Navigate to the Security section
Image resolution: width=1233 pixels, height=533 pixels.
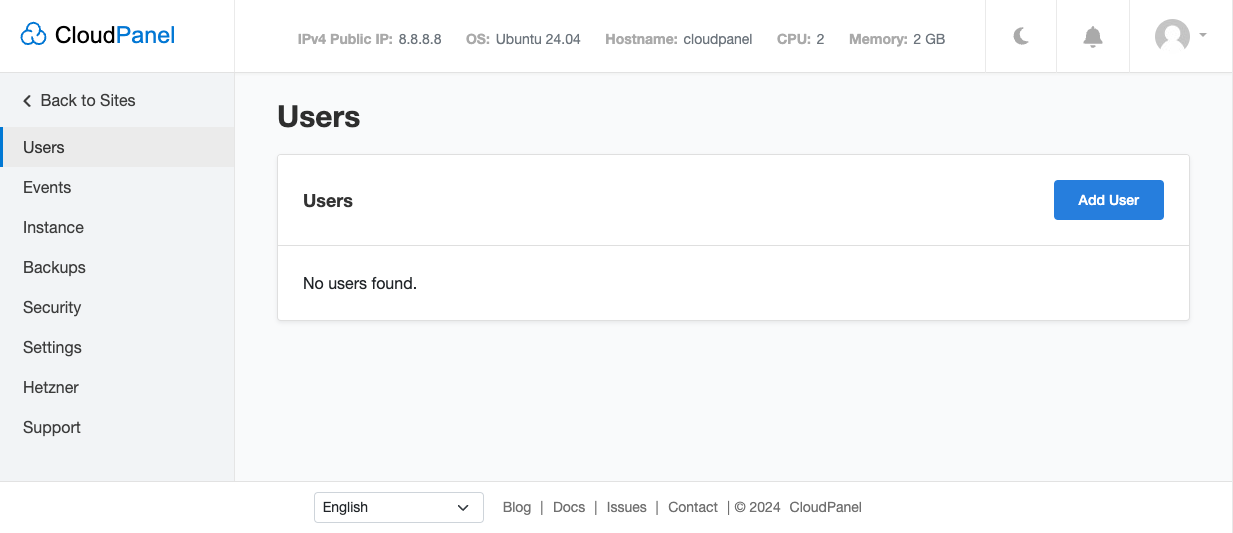click(x=52, y=307)
